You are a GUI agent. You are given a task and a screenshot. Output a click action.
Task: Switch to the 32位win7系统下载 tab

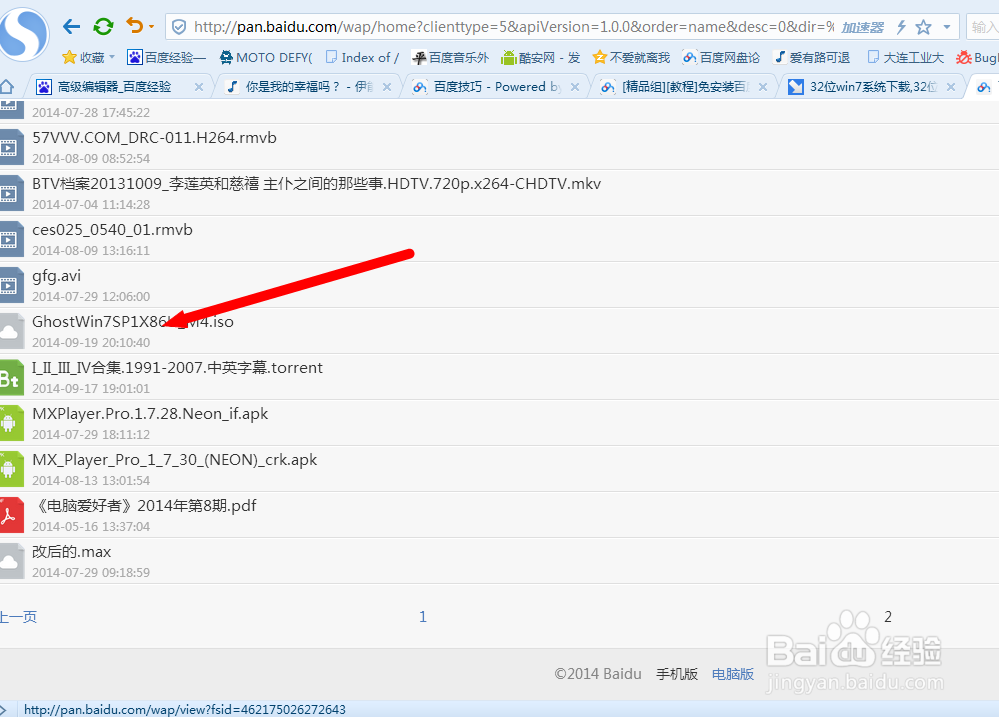coord(863,87)
